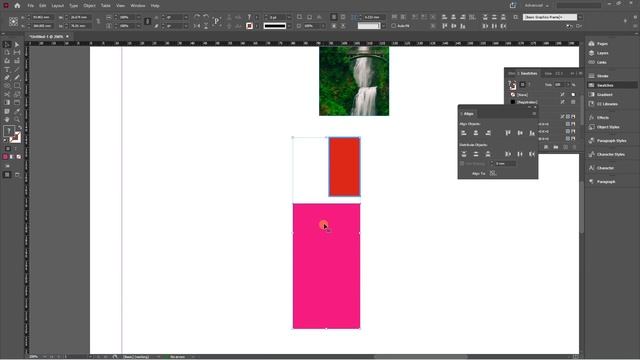640x360 pixels.
Task: Open the Basic Graphics Frame style dropdown
Action: tap(580, 17)
